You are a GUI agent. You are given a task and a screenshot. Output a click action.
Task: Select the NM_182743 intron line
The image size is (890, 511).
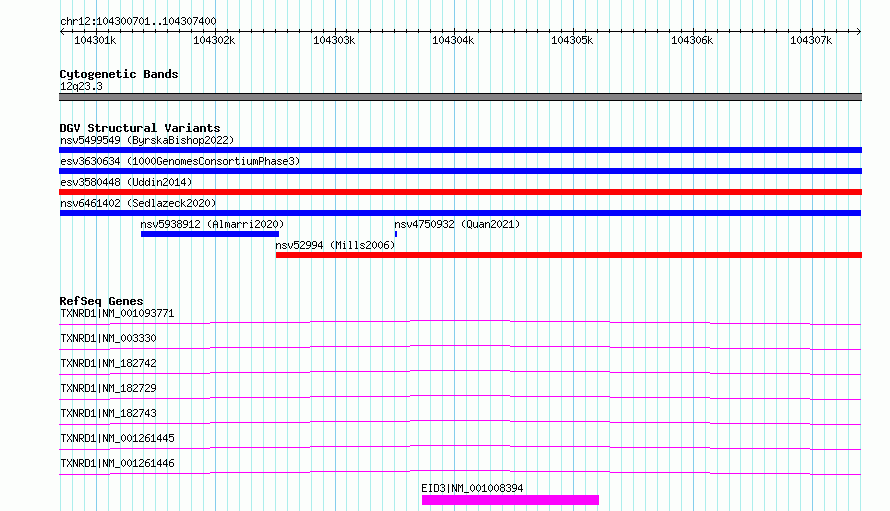click(460, 422)
